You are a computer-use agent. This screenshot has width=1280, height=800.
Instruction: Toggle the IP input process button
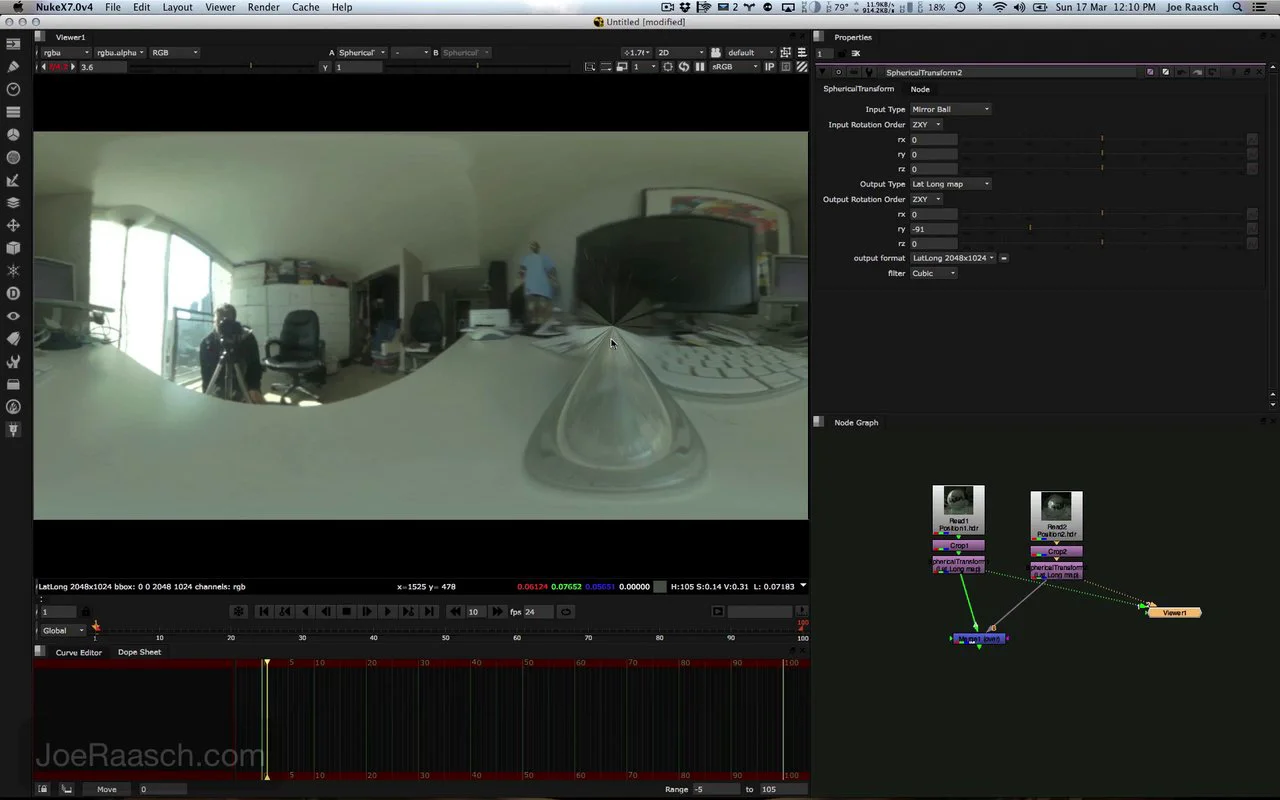[x=769, y=67]
